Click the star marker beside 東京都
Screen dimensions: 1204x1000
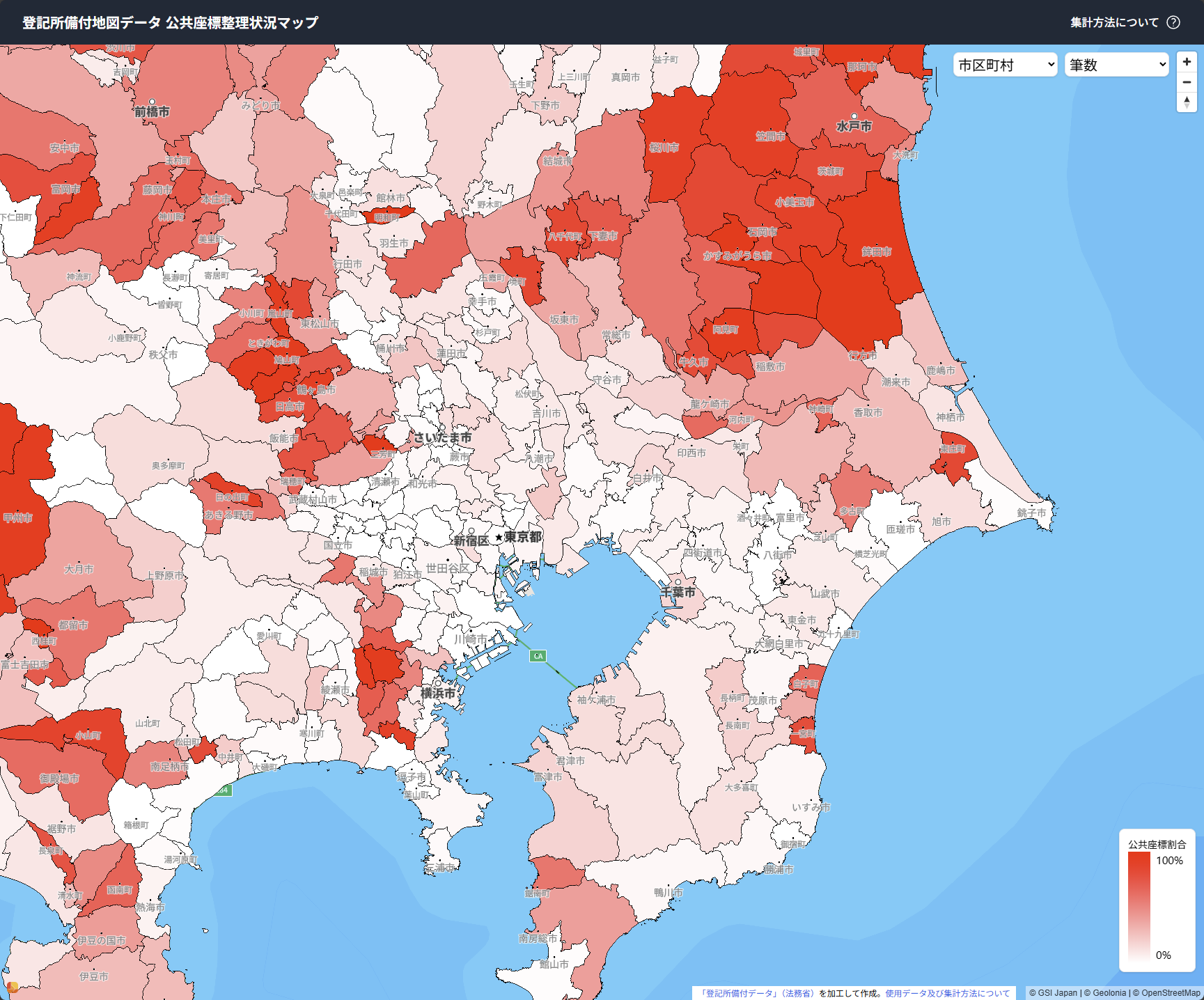pos(499,538)
